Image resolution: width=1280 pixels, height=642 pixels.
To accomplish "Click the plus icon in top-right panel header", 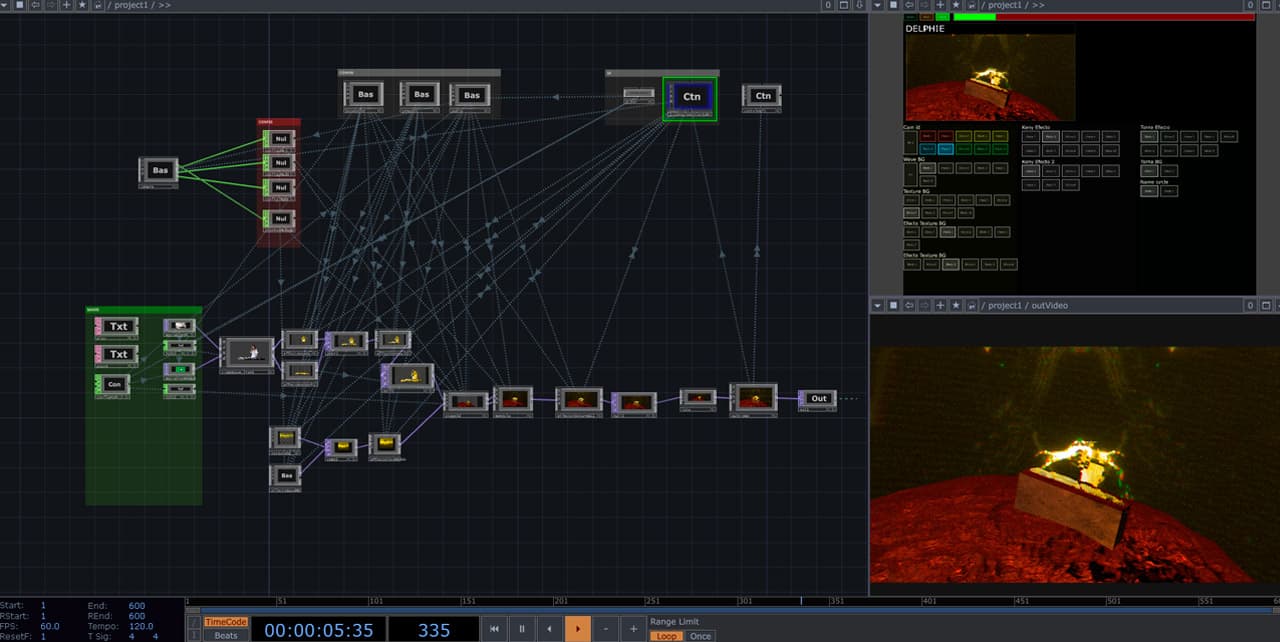I will pos(940,5).
